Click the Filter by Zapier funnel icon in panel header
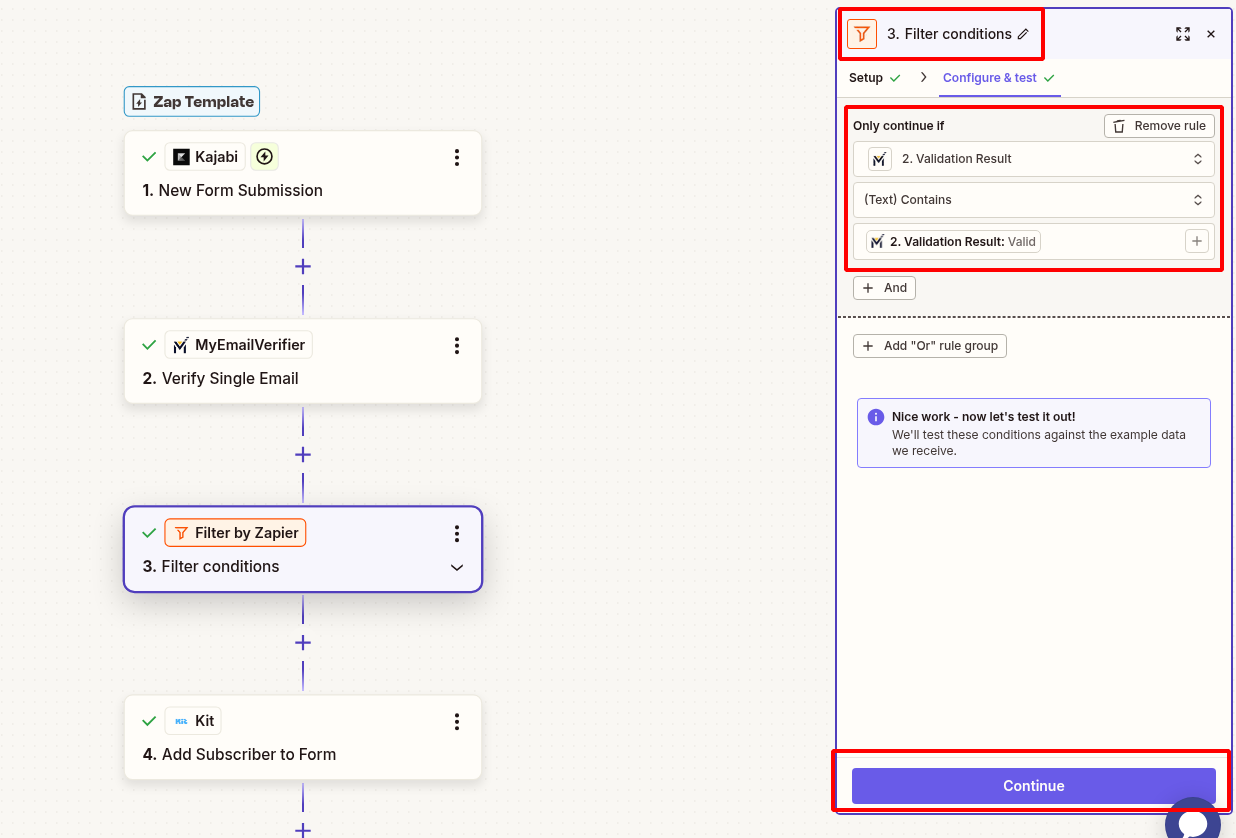 tap(861, 33)
